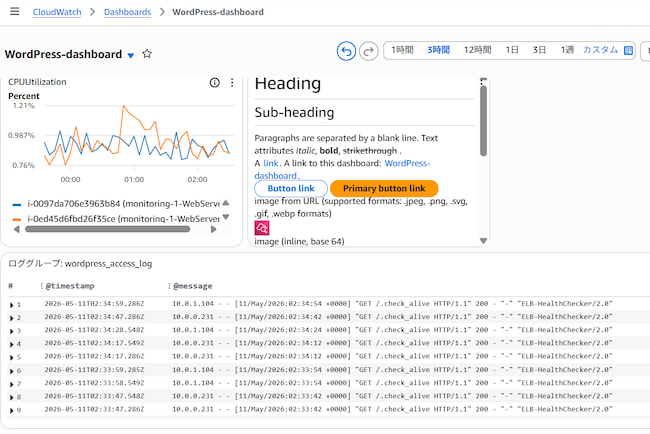This screenshot has height=434, width=650.
Task: Select the 3時間 time range
Action: pos(439,50)
